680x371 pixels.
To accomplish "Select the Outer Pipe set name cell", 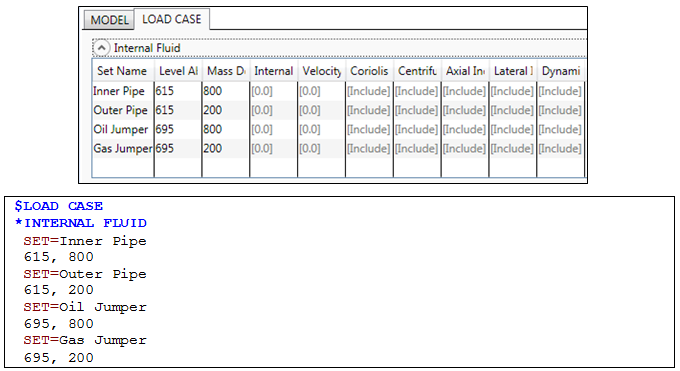I will coord(123,110).
